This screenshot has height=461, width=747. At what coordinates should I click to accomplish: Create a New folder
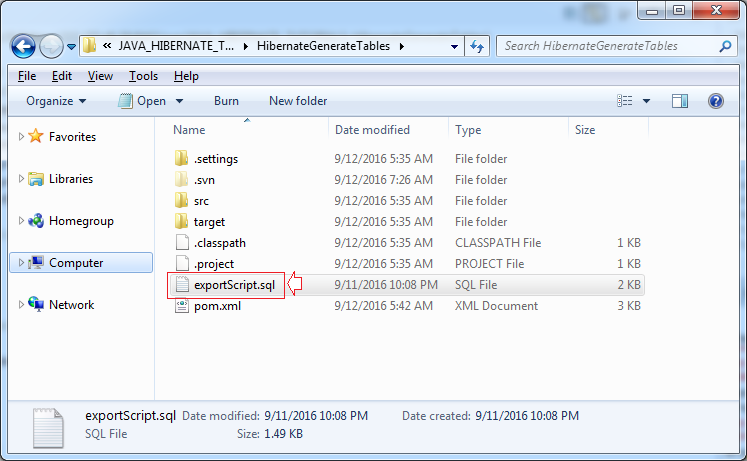click(298, 101)
